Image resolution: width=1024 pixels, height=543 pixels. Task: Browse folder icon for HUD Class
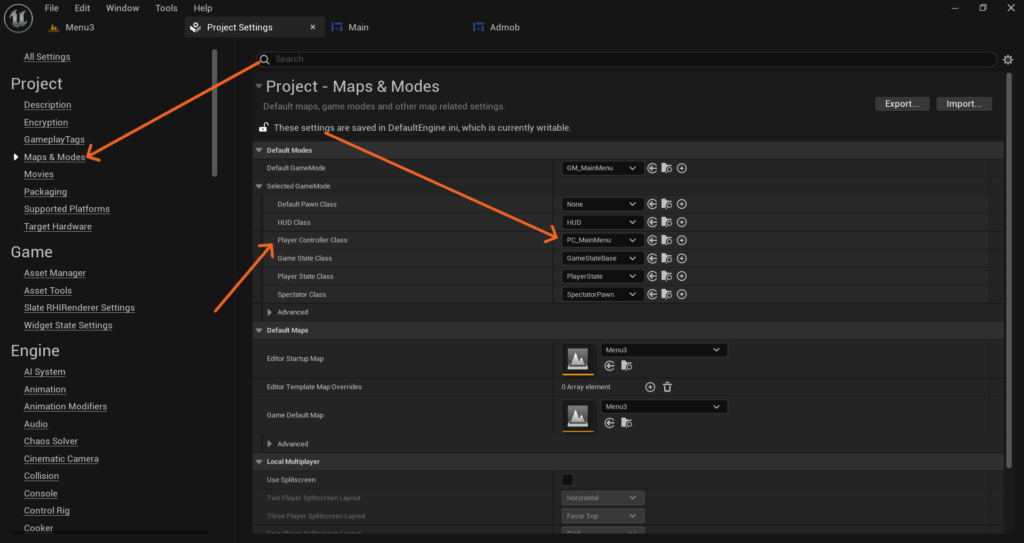[x=667, y=223]
